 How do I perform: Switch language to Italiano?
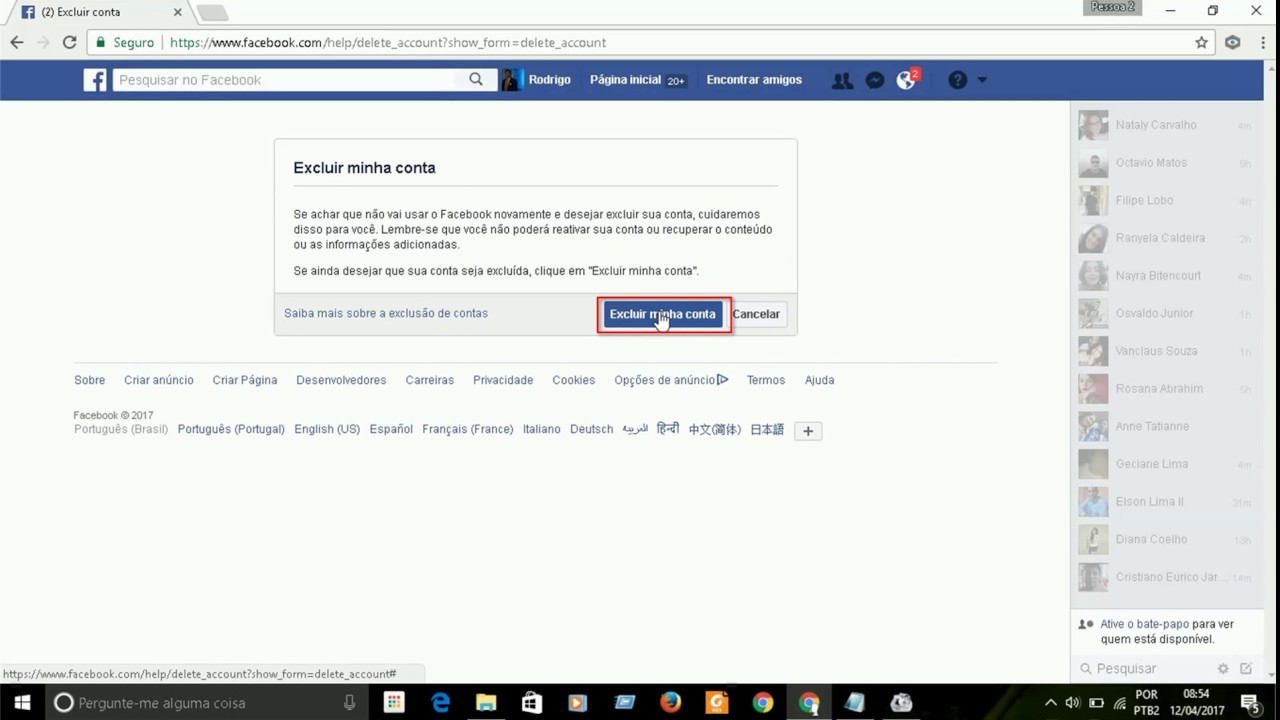542,429
